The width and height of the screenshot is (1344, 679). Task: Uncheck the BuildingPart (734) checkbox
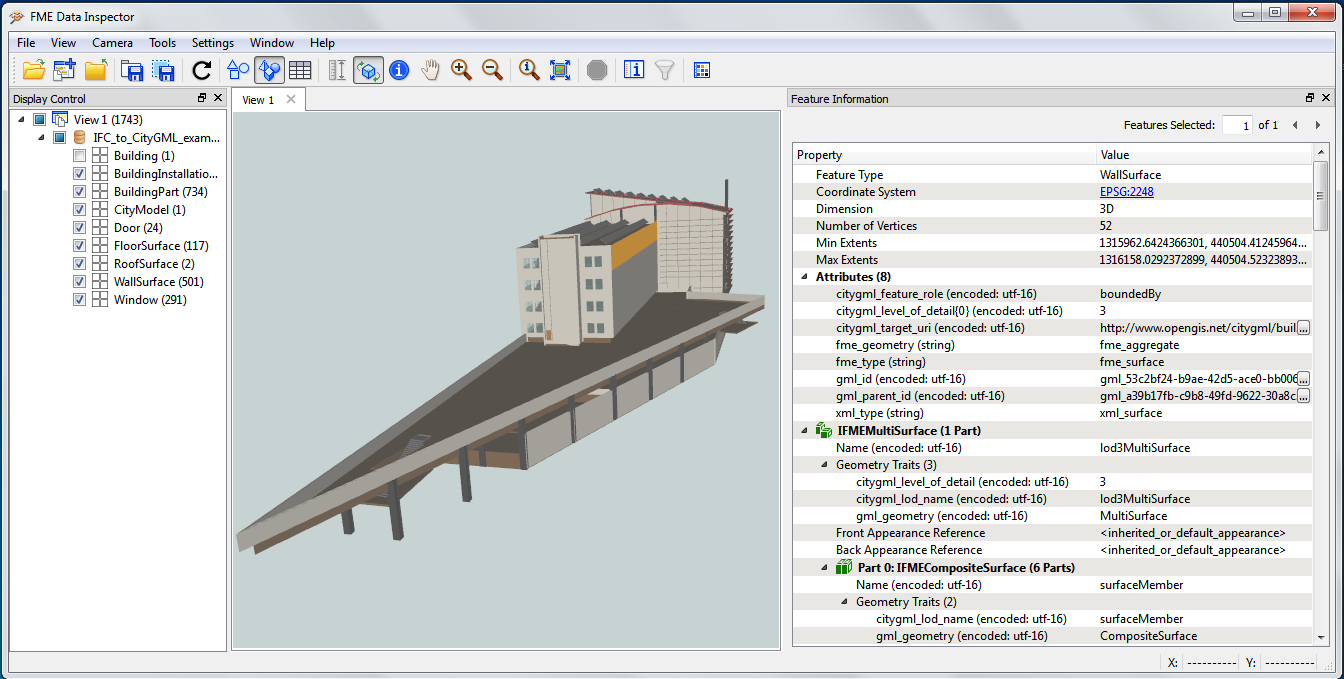click(80, 192)
